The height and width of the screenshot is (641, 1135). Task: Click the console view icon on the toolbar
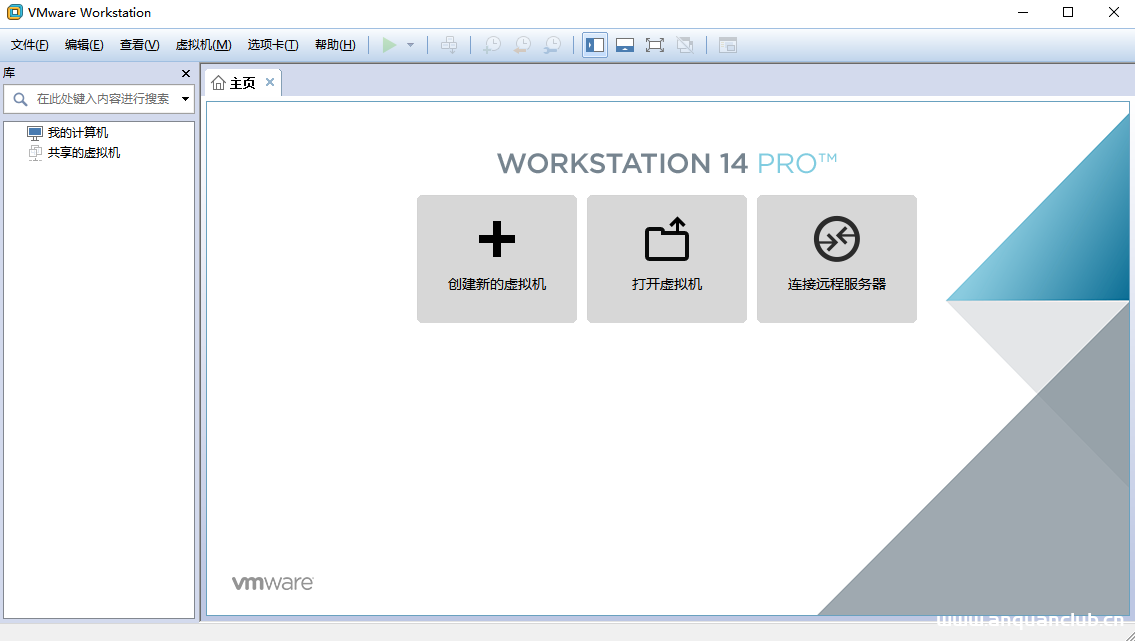pyautogui.click(x=727, y=44)
